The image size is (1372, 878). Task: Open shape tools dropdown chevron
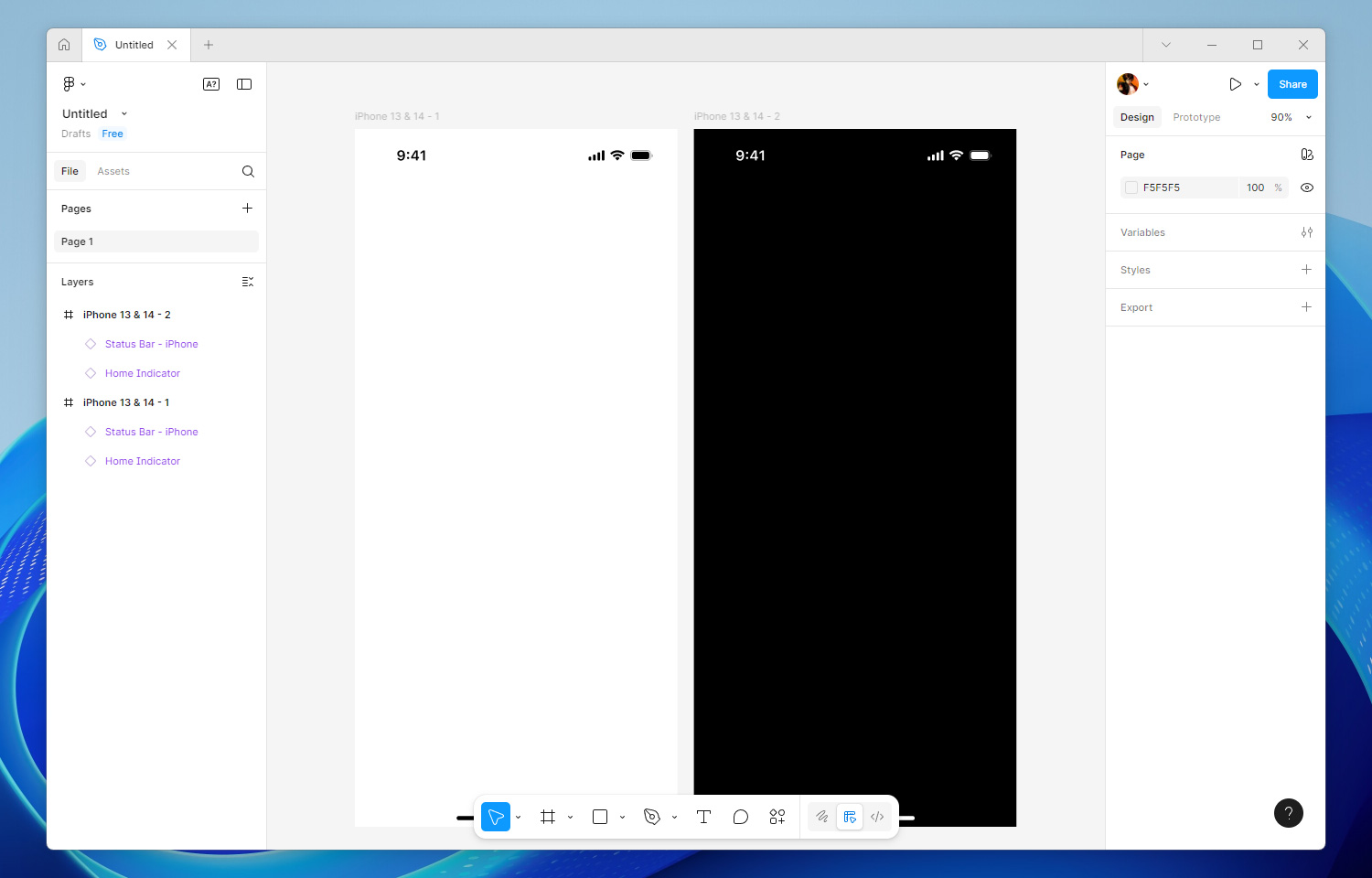coord(622,817)
